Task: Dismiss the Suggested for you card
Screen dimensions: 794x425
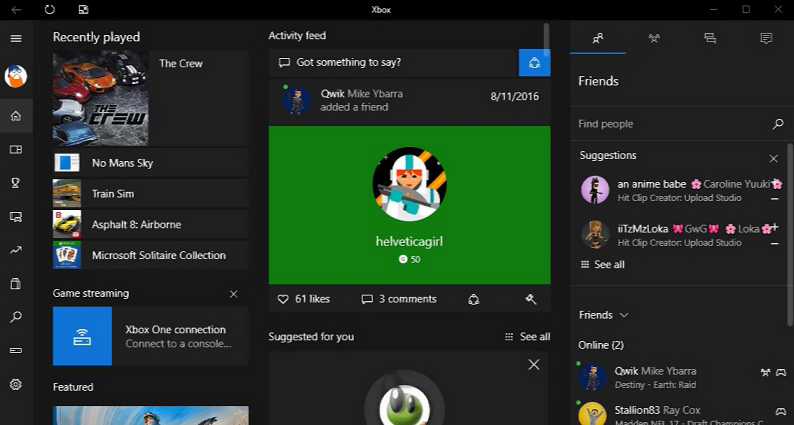Action: coord(534,365)
